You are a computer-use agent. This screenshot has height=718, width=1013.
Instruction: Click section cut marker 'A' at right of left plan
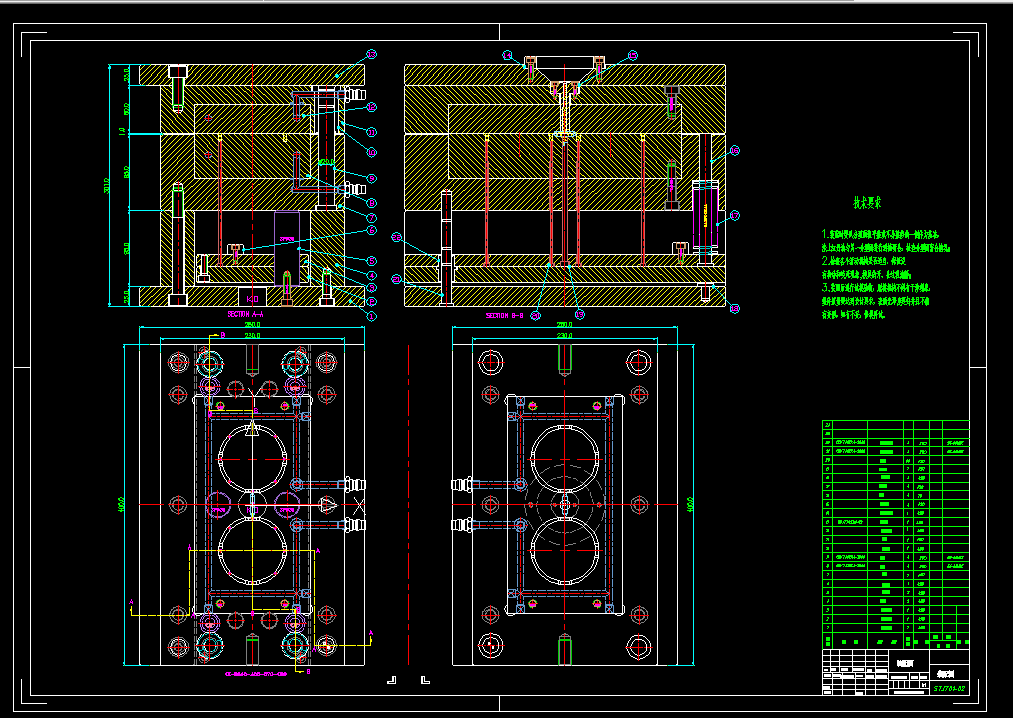[x=370, y=633]
